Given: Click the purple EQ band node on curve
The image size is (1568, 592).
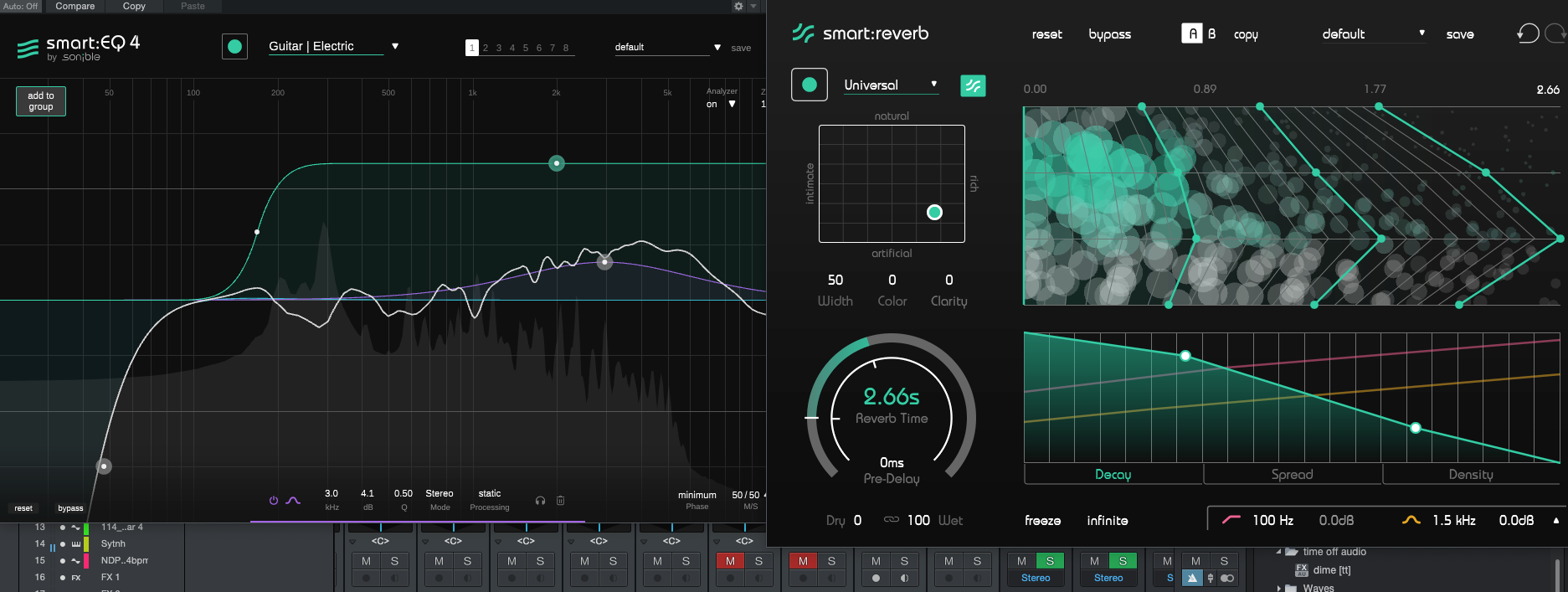Looking at the screenshot, I should pyautogui.click(x=604, y=262).
